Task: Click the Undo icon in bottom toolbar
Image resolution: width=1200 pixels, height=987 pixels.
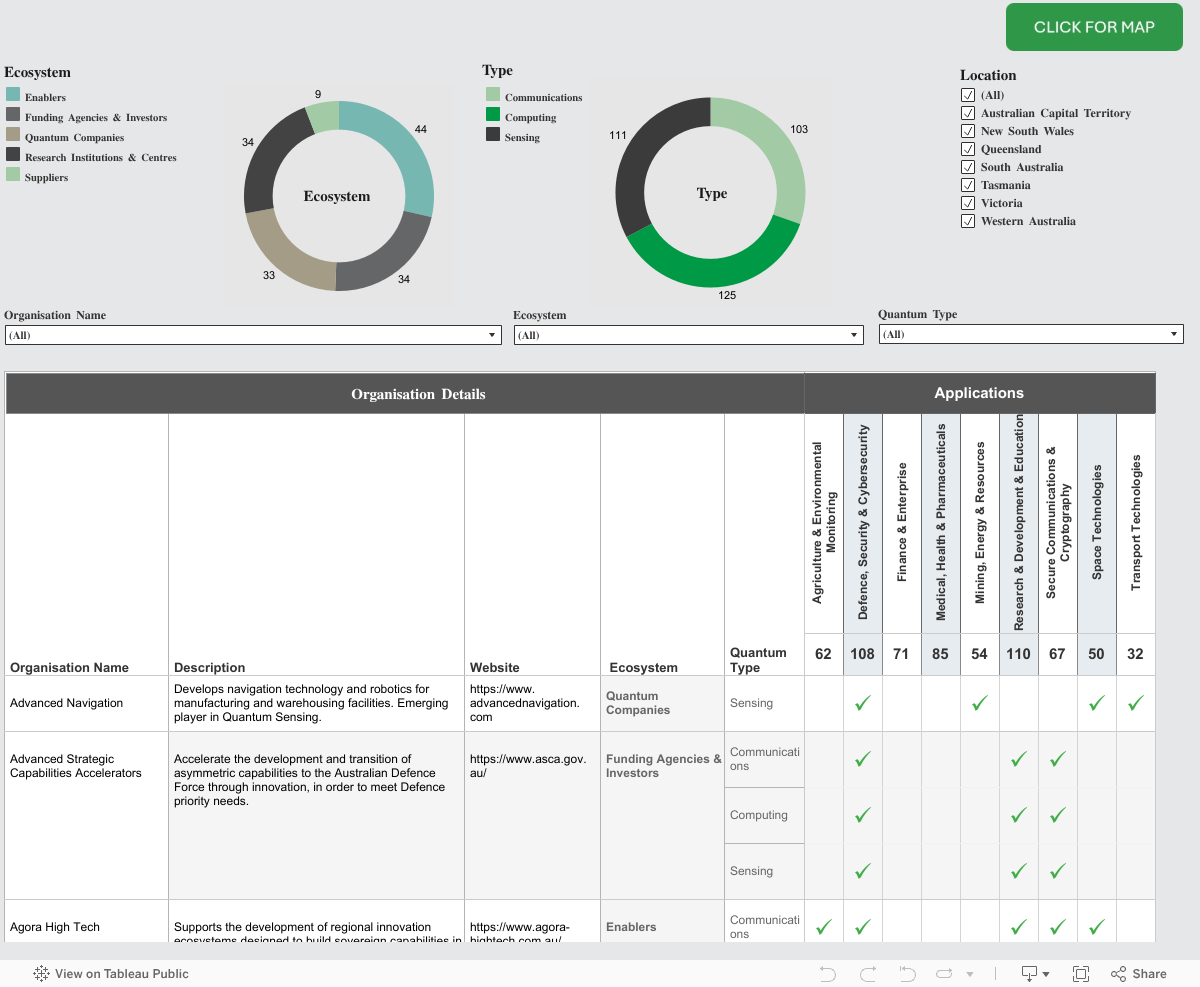Action: [x=827, y=974]
